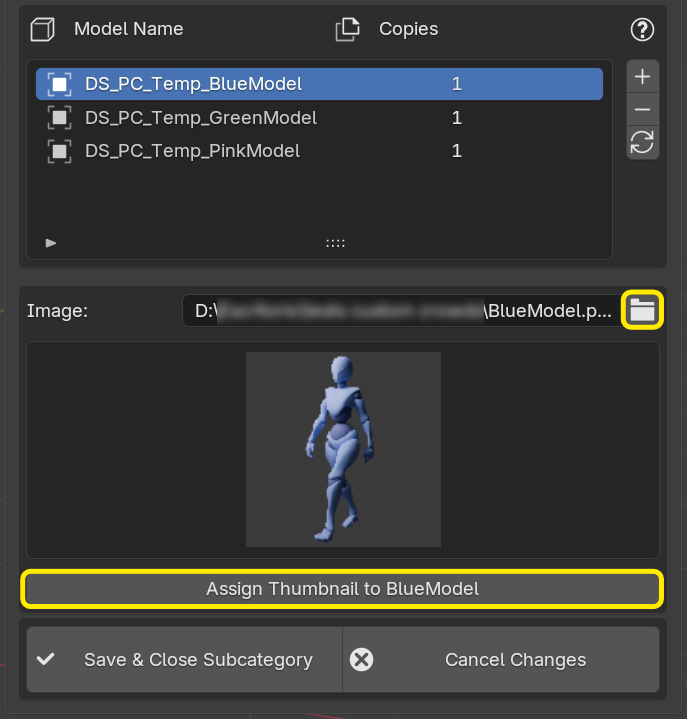Click the Copies header icon

pos(347,29)
